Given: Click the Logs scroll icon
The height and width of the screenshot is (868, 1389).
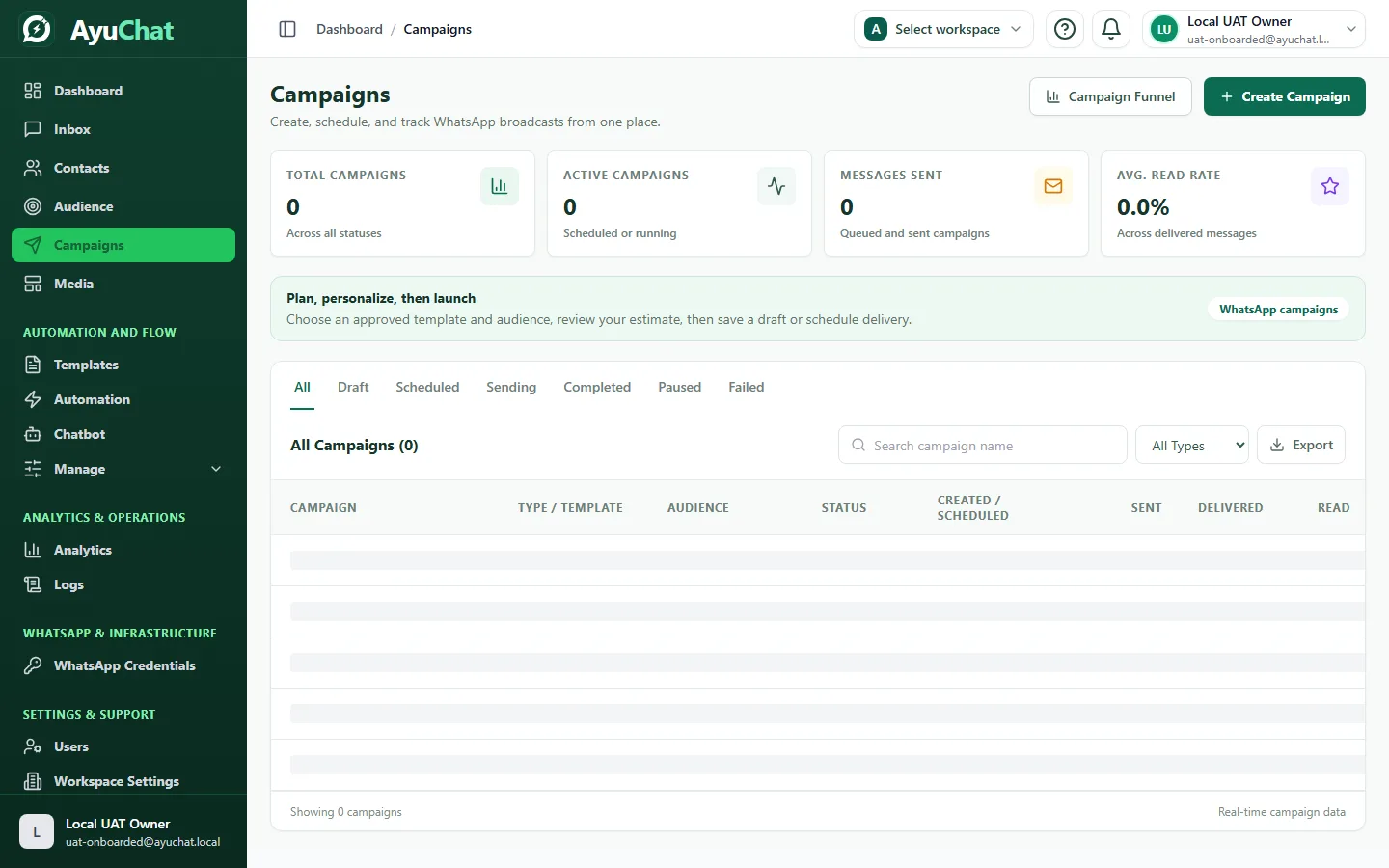Looking at the screenshot, I should (x=33, y=584).
